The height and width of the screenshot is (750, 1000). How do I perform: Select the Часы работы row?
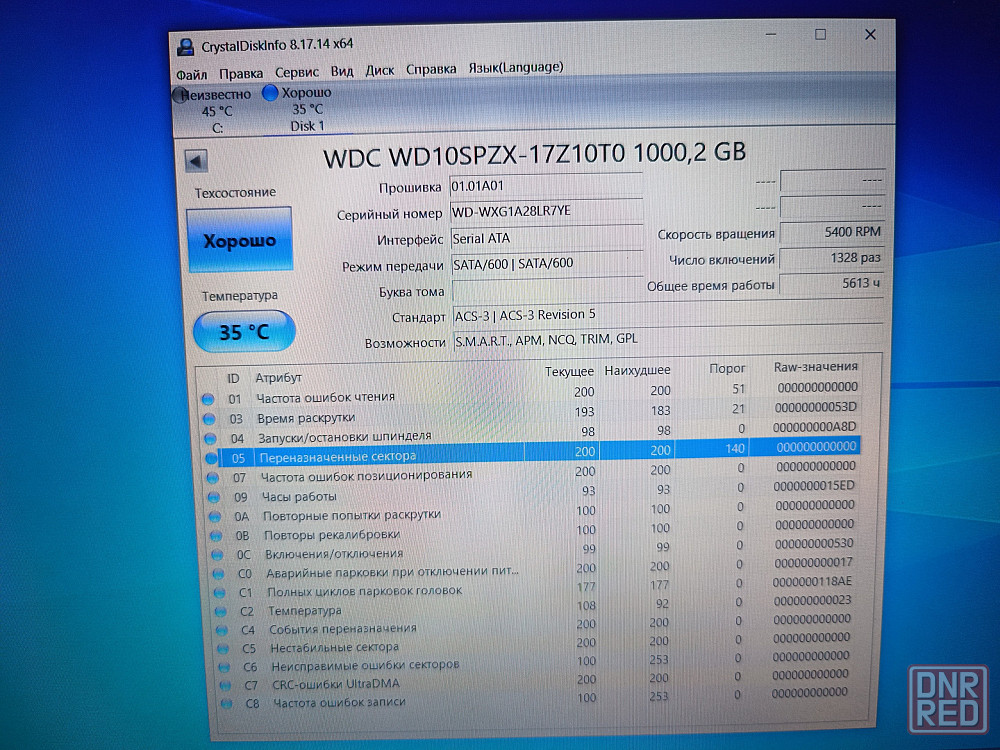pyautogui.click(x=536, y=492)
